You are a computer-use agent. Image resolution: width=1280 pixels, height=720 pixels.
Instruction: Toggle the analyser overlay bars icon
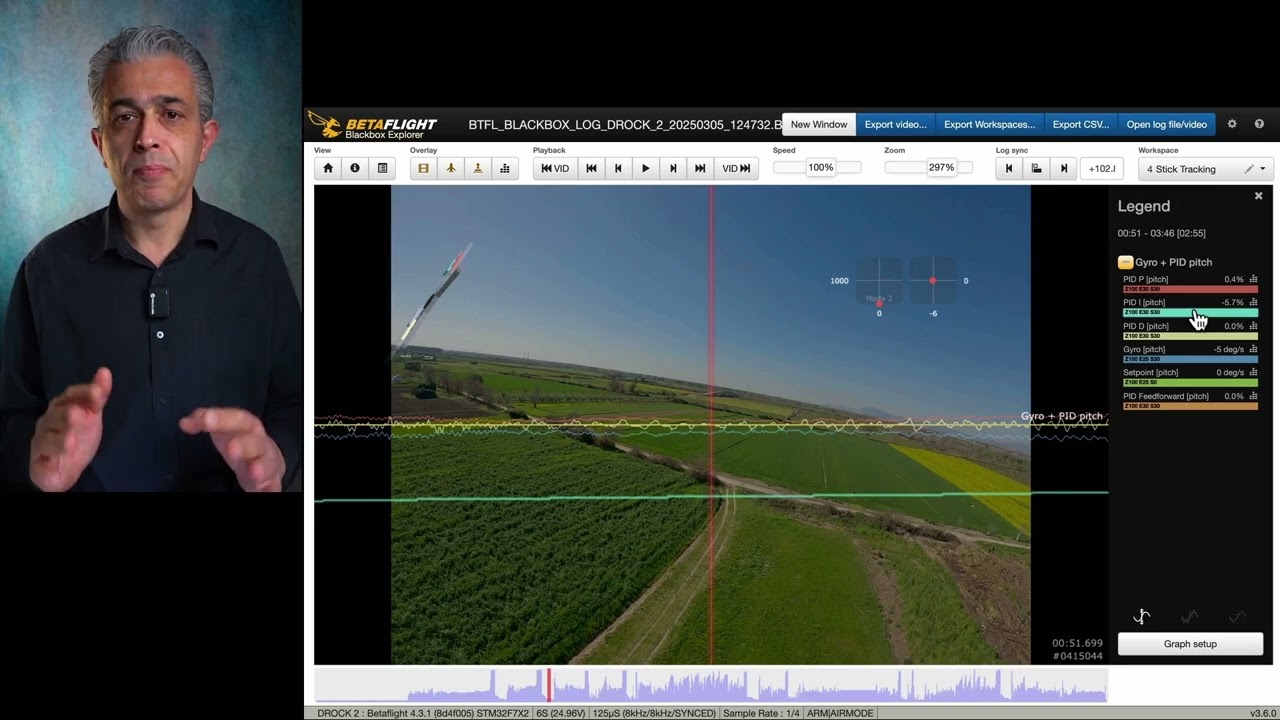505,168
